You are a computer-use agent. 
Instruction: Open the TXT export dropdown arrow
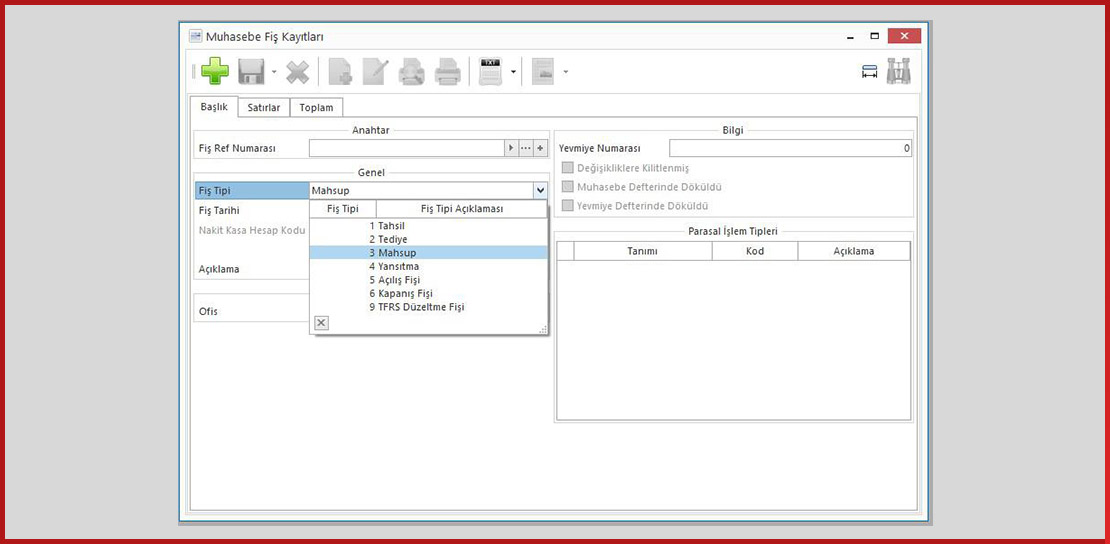513,72
